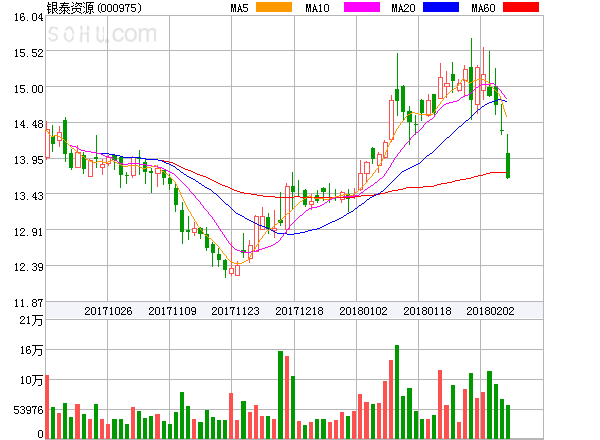Click the 20180202 date label

[x=490, y=311]
